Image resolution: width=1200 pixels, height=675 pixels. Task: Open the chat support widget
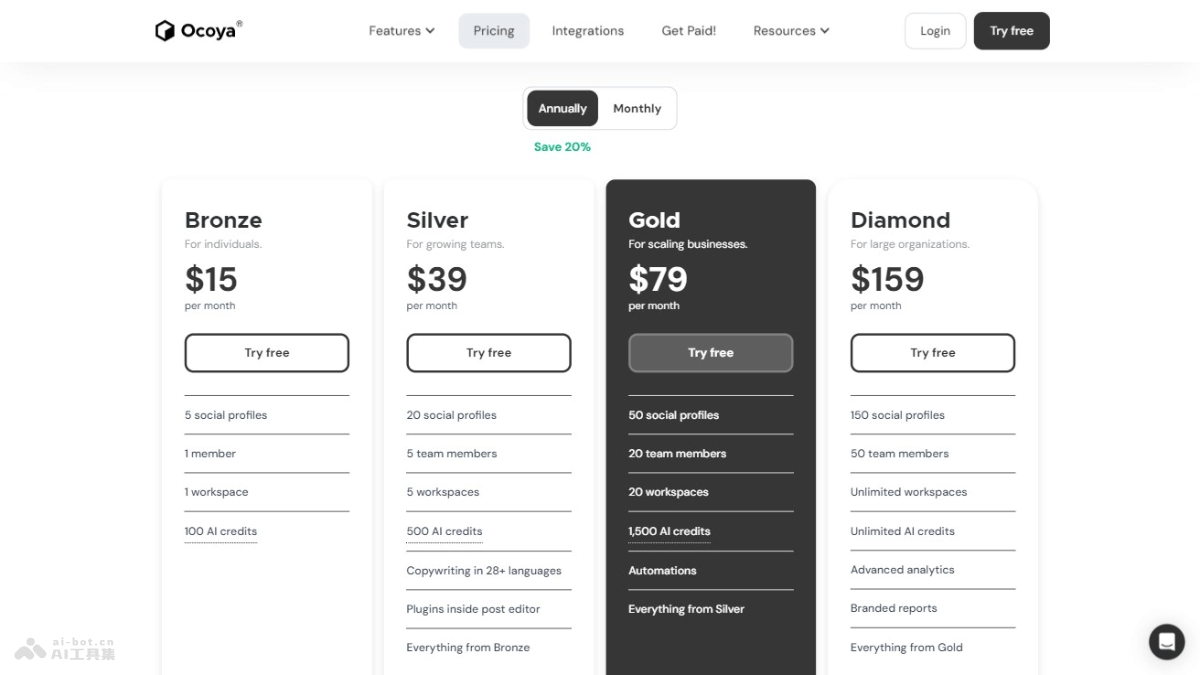pos(1166,641)
